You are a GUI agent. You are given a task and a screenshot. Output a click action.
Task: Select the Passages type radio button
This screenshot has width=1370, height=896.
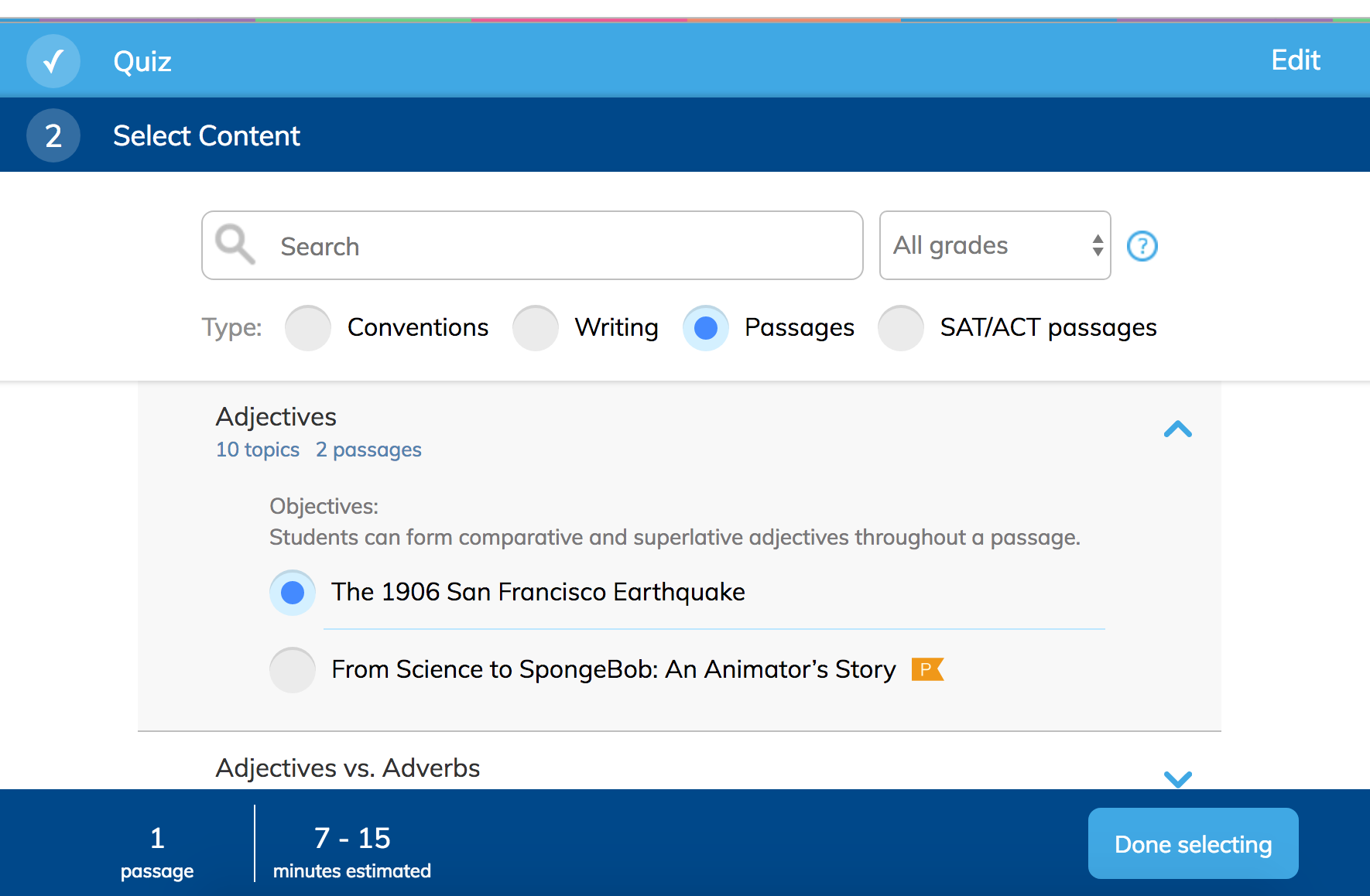pyautogui.click(x=706, y=327)
